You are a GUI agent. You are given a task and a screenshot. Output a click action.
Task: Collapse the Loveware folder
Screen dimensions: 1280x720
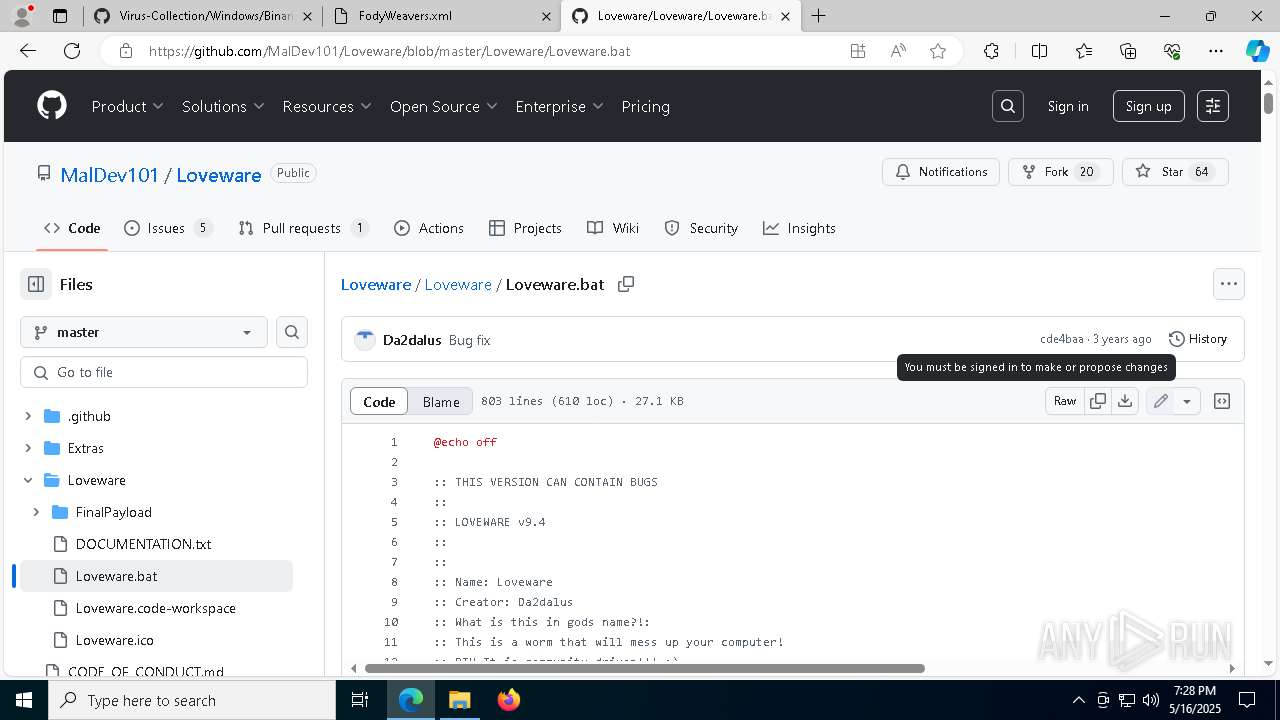click(x=28, y=480)
